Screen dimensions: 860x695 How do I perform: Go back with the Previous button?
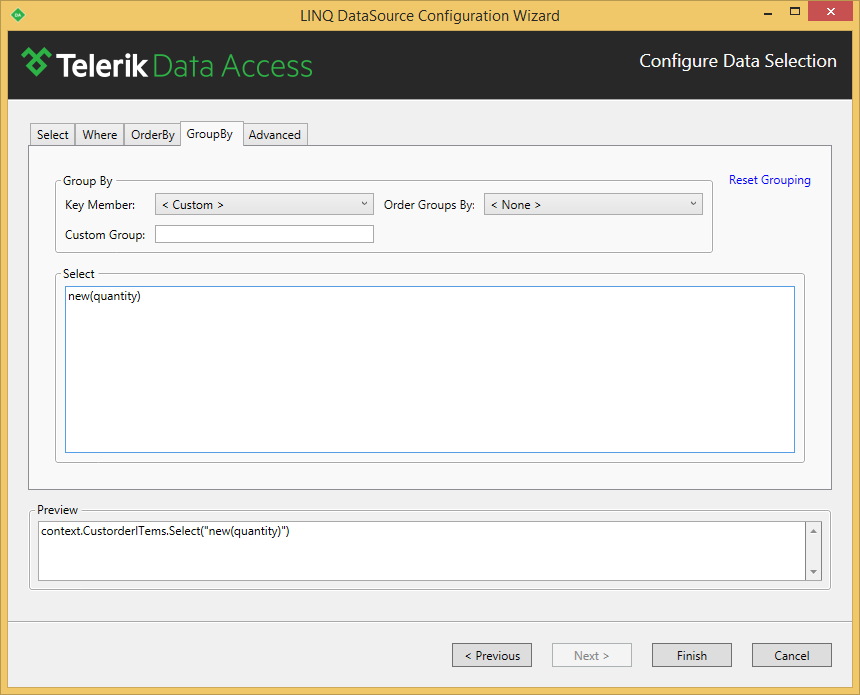pos(492,656)
